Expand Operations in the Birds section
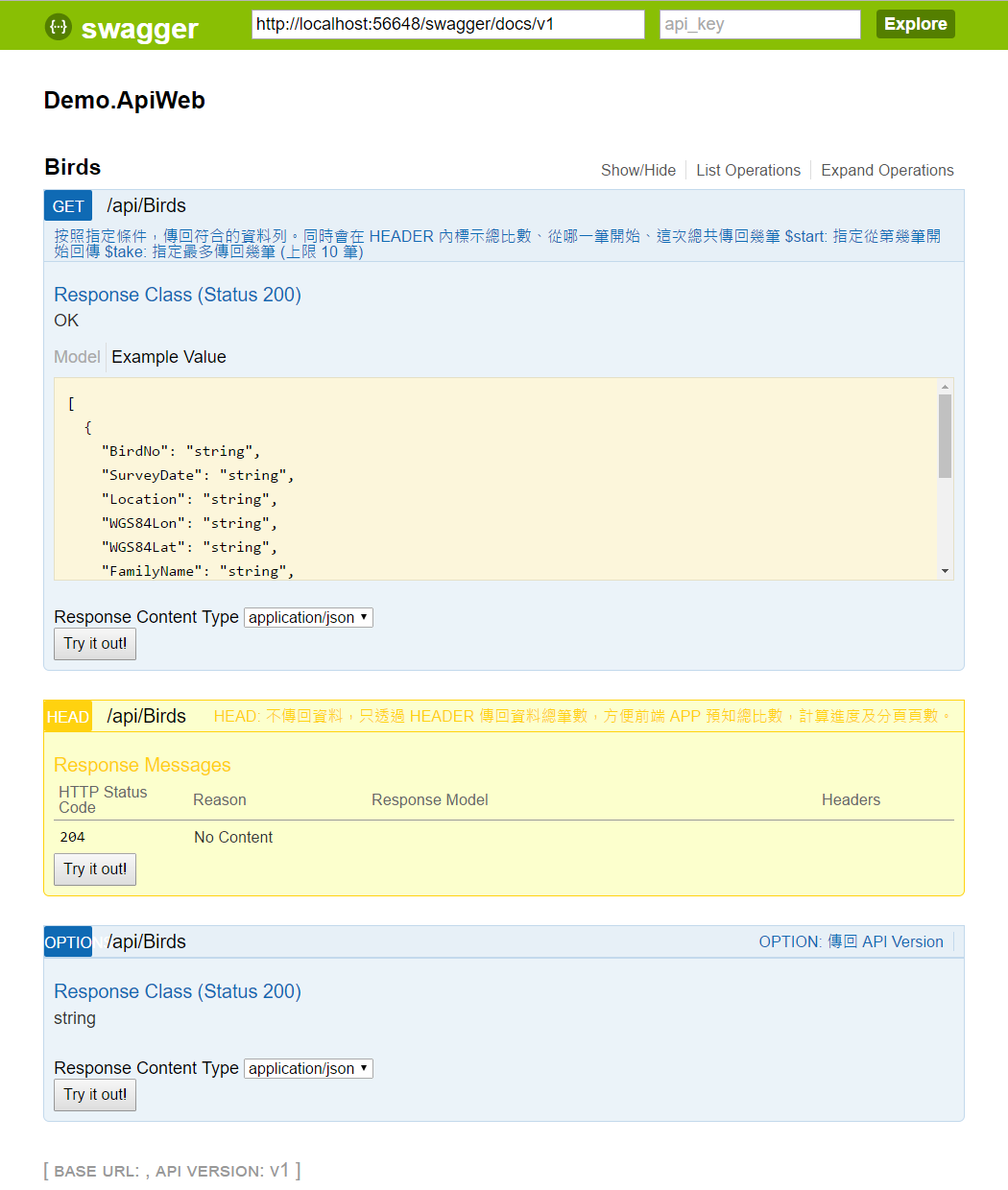Screen dimensions: 1008x1190 886,170
